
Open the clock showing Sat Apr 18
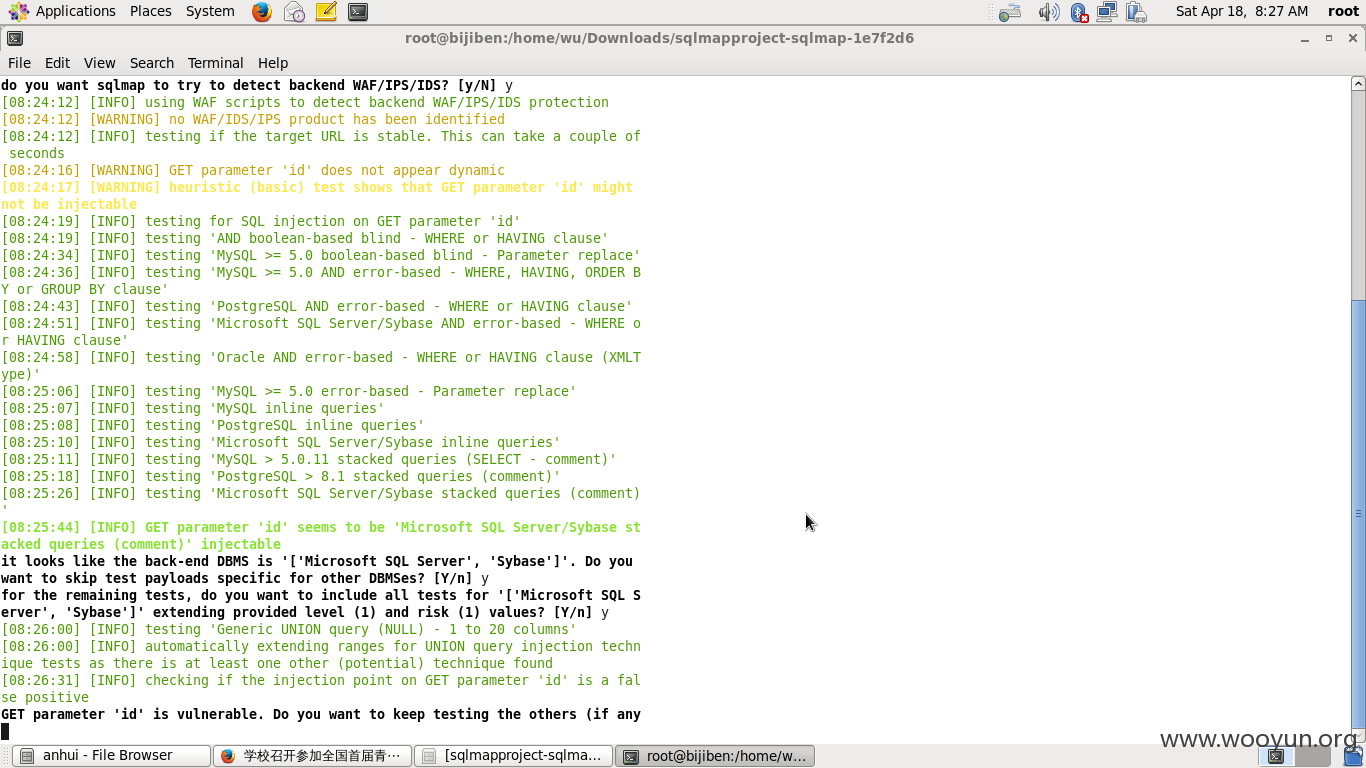coord(1242,11)
